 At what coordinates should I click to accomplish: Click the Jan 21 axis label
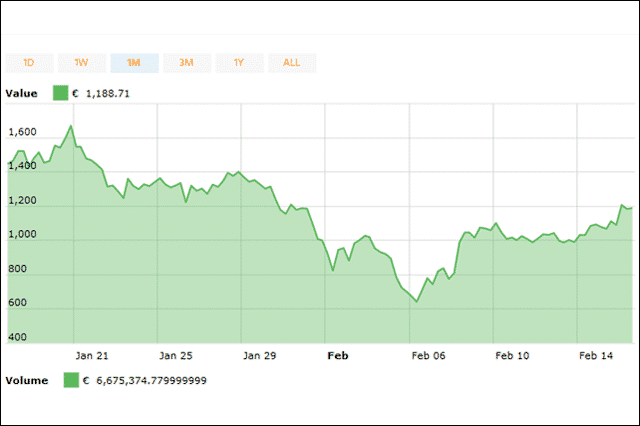point(92,356)
